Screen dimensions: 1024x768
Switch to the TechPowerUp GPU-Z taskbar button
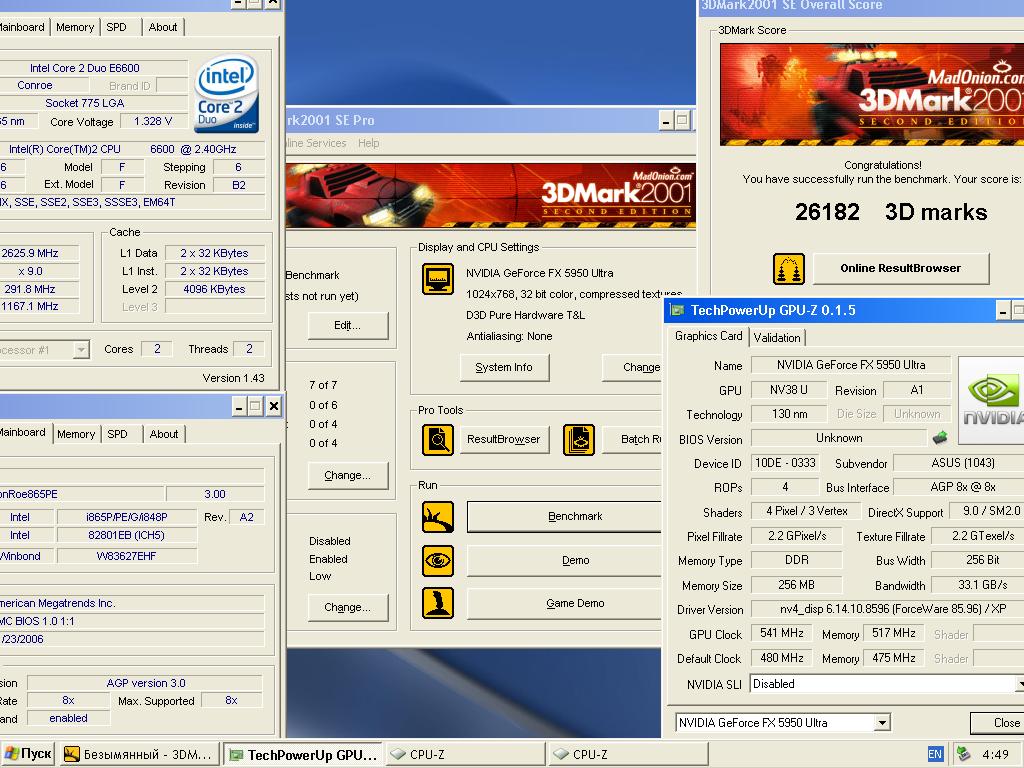pyautogui.click(x=303, y=754)
